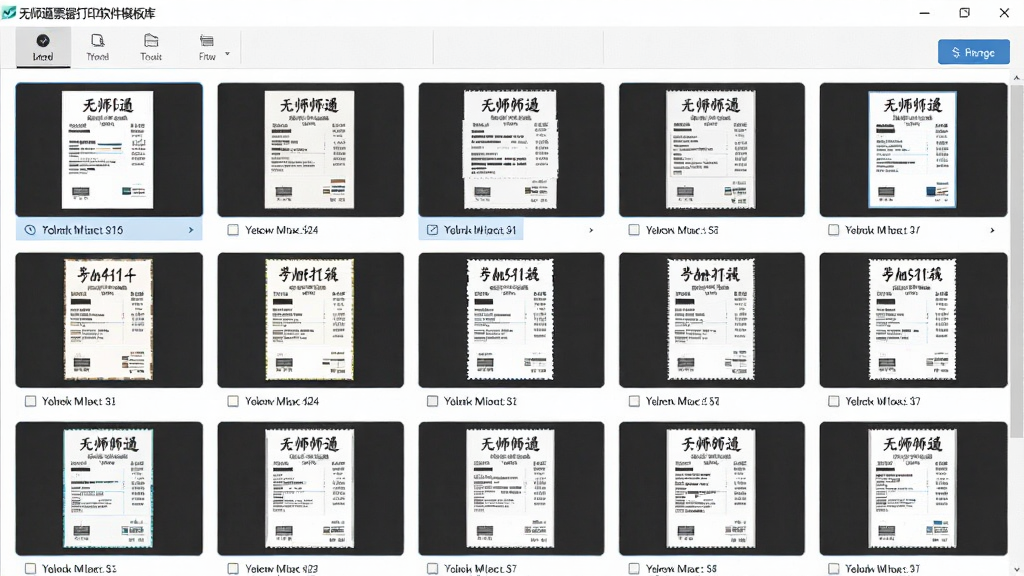Click the highlighted "Yolmk Mlact 916" label text
This screenshot has height=576, width=1024.
coord(82,230)
